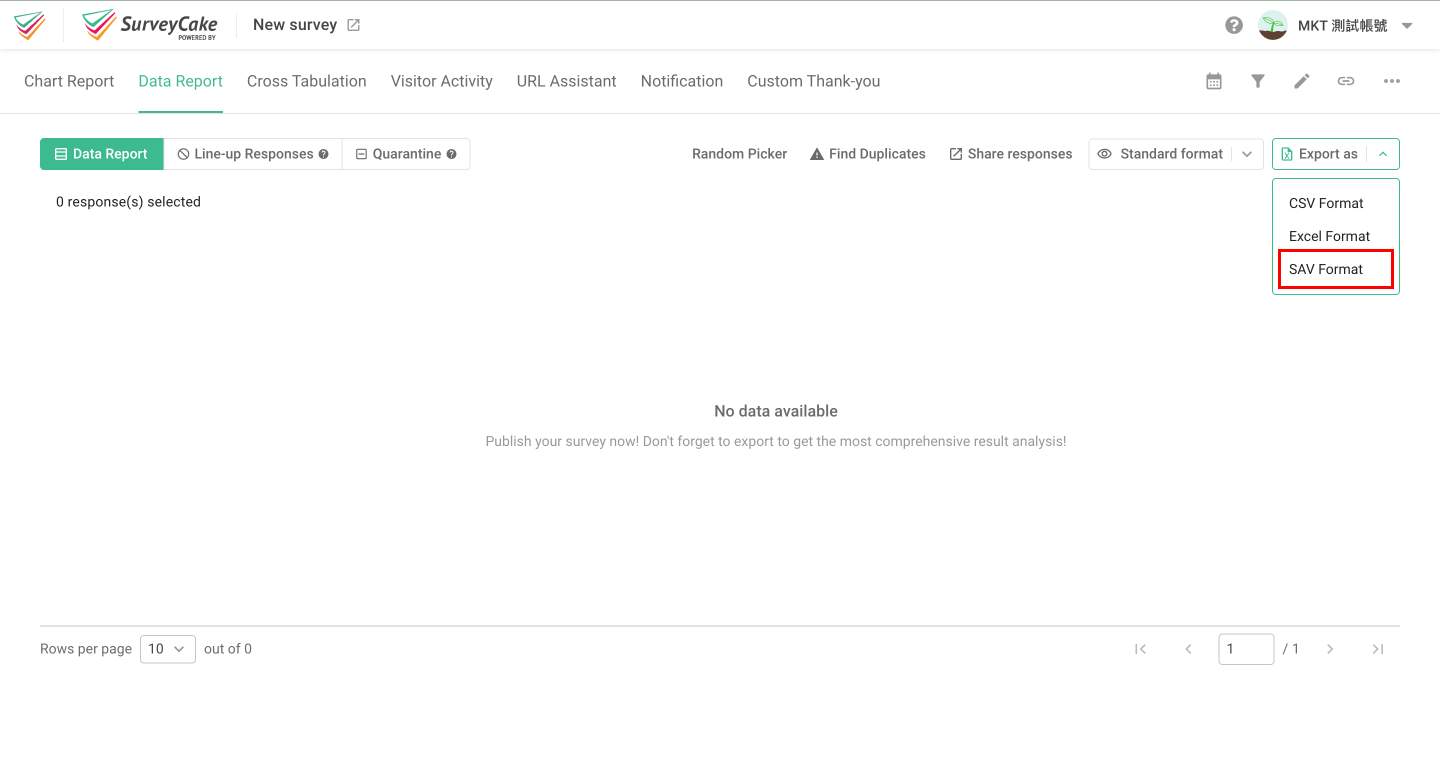Click the page number input field

tap(1245, 649)
